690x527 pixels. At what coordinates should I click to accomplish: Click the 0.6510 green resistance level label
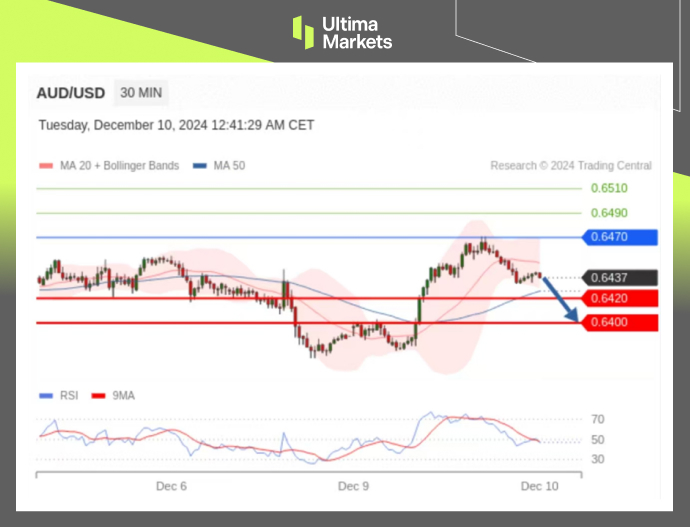point(608,188)
